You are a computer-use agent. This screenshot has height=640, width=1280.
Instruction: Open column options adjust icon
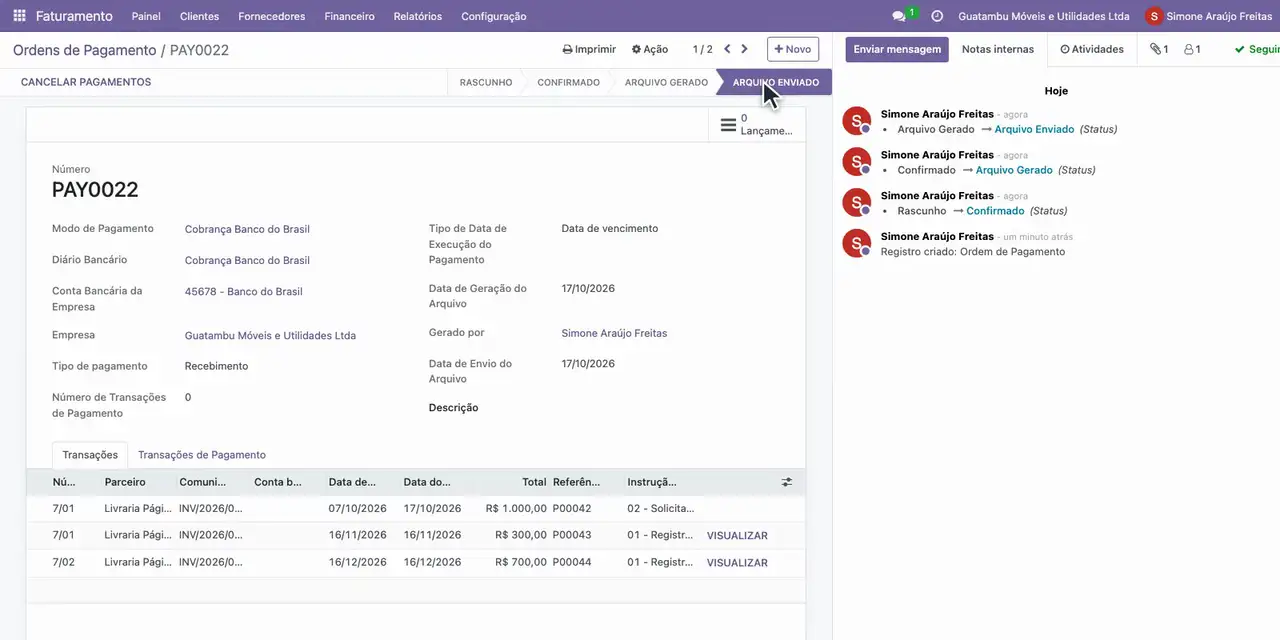pyautogui.click(x=787, y=482)
